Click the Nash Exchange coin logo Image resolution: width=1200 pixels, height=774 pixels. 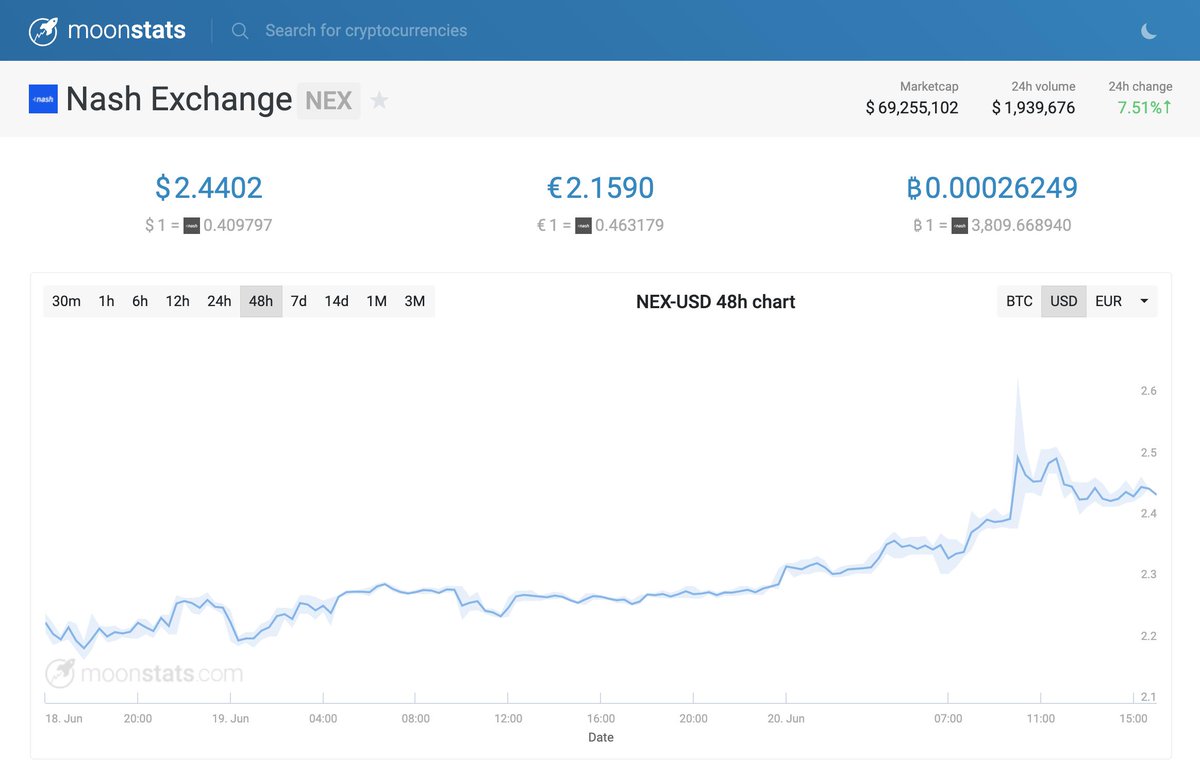point(41,99)
